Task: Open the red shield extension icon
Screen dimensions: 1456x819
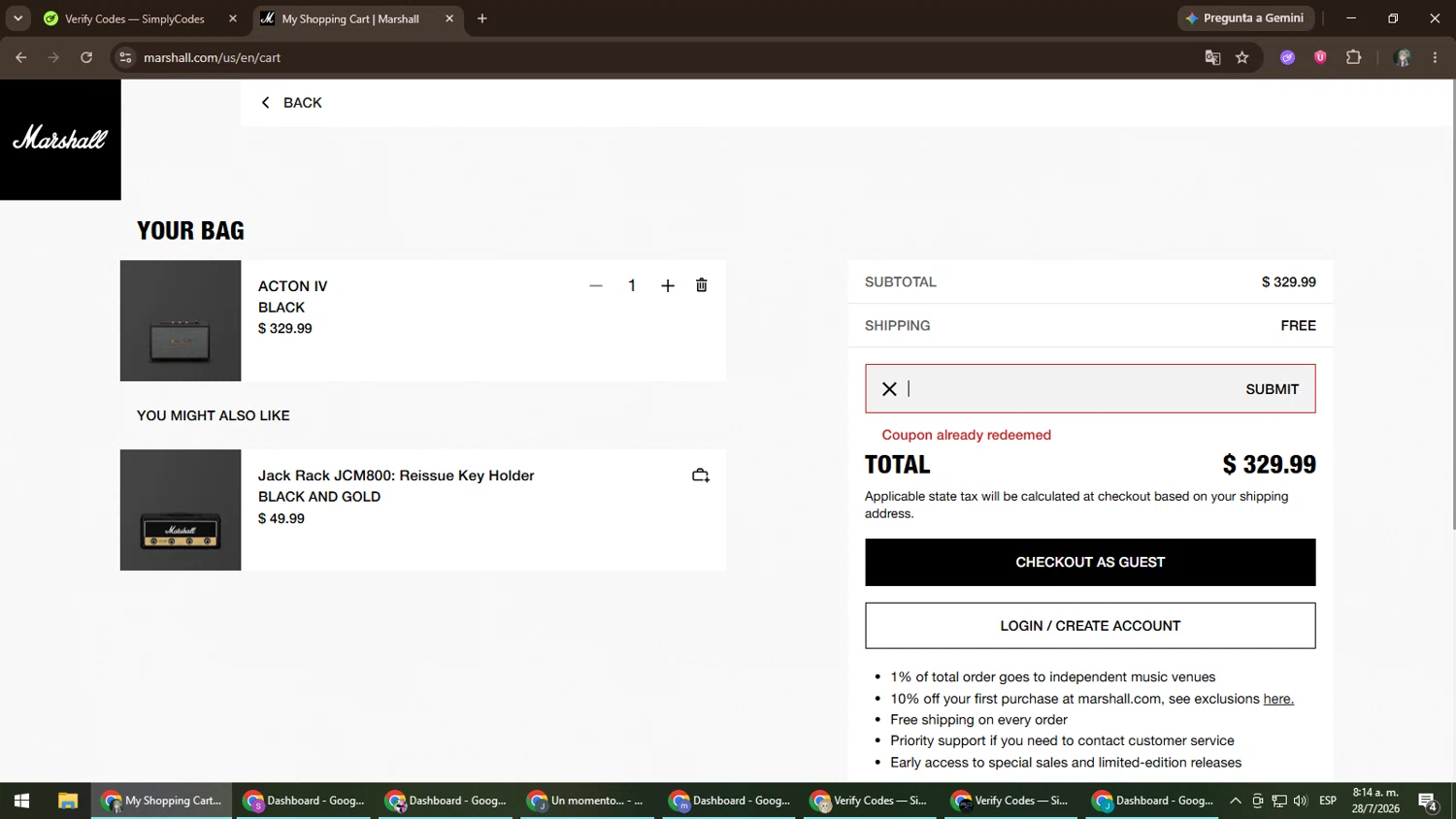Action: point(1320,57)
